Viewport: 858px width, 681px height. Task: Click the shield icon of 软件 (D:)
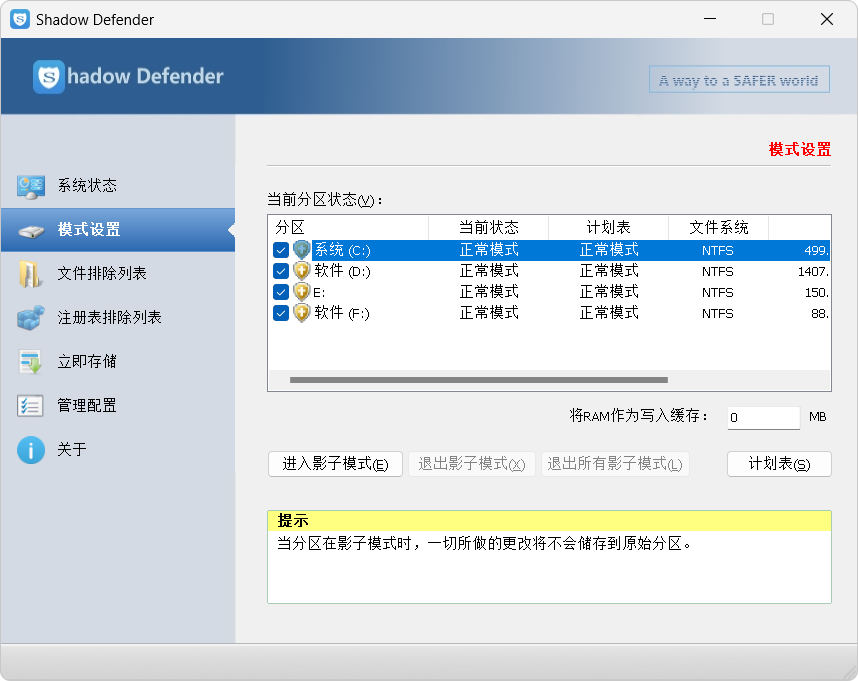pos(302,271)
